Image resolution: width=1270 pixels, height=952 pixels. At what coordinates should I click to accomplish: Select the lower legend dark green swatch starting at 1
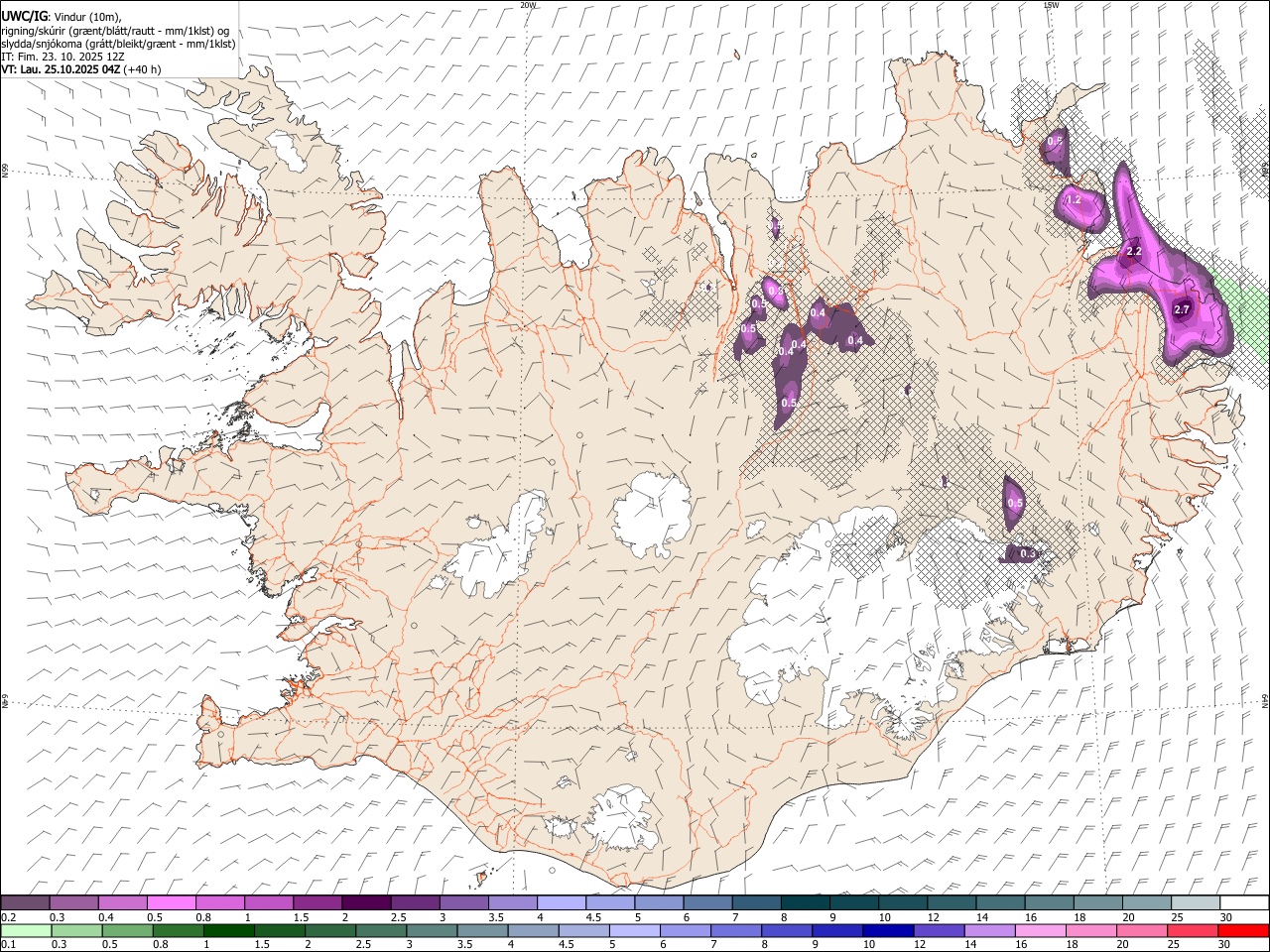tap(228, 930)
